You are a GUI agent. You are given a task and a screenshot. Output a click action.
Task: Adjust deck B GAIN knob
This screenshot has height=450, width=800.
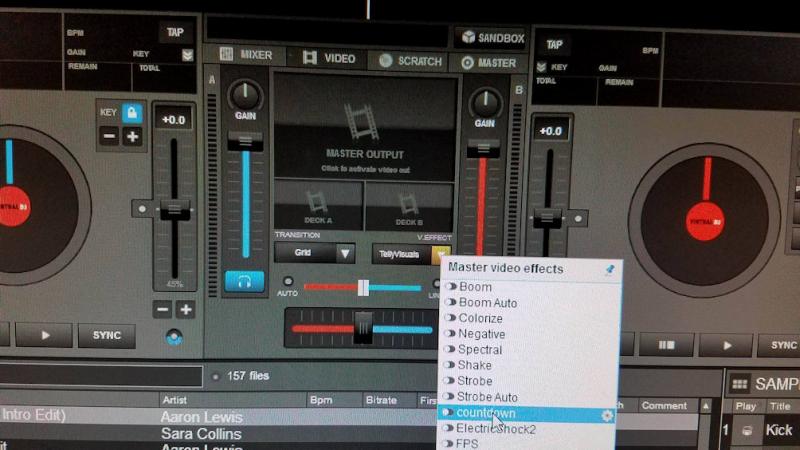[x=485, y=102]
